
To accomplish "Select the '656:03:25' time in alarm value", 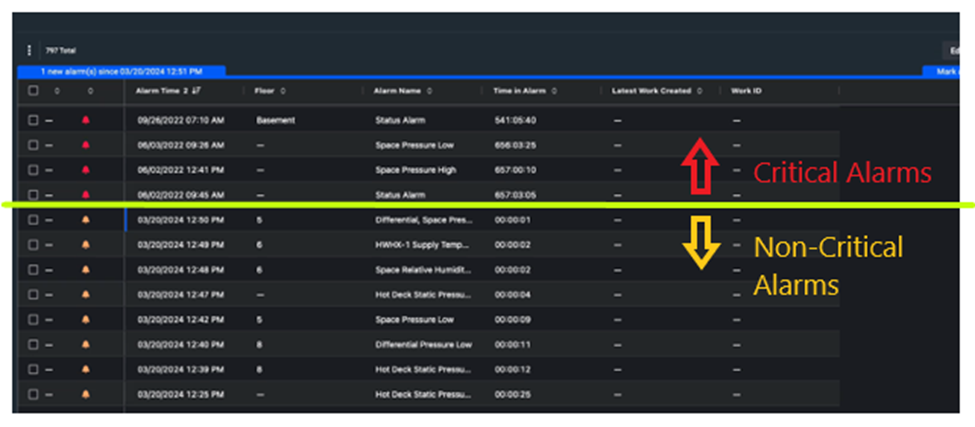I will pos(515,145).
